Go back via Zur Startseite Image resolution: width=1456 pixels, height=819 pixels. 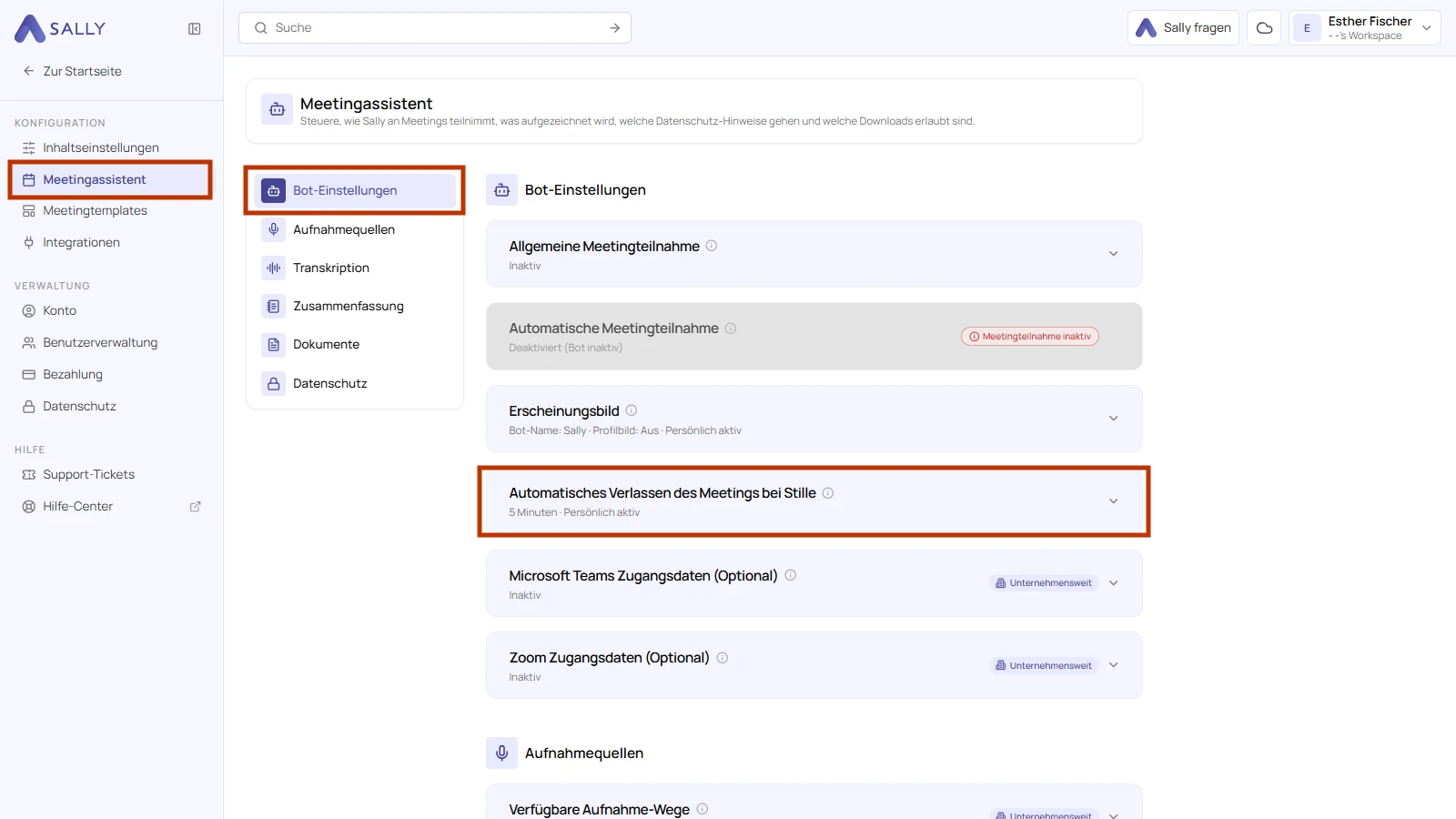coord(73,71)
